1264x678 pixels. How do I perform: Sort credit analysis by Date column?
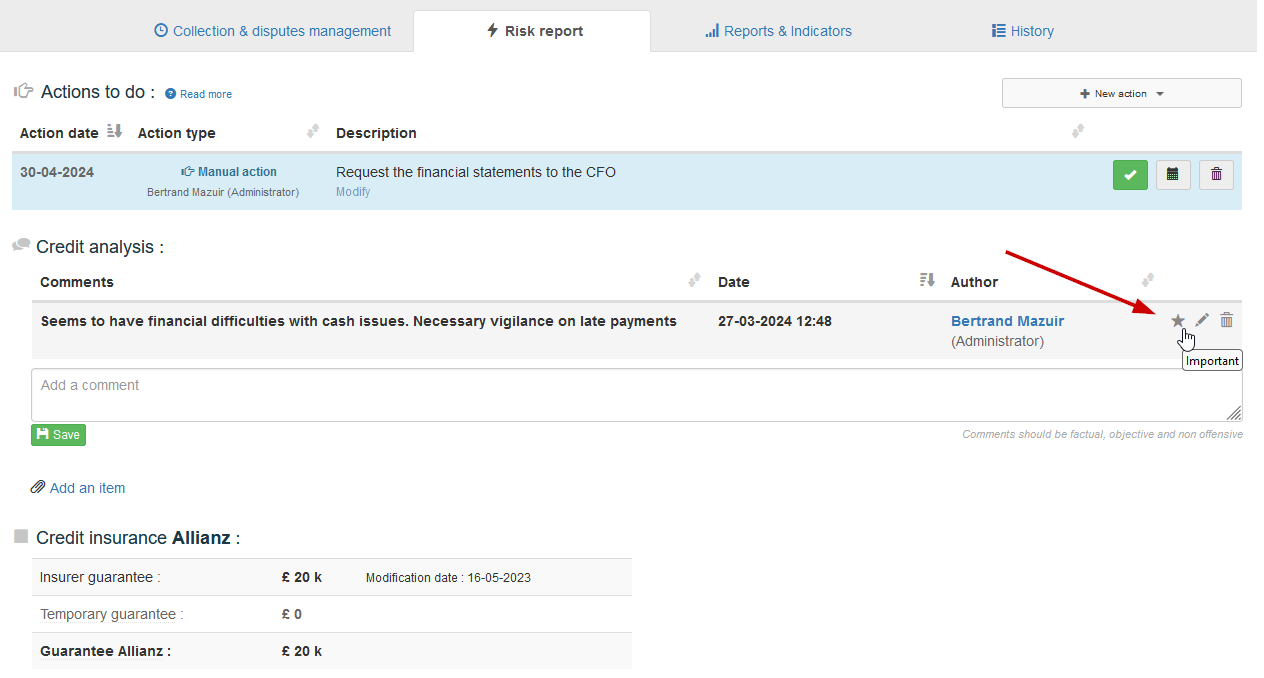pyautogui.click(x=926, y=281)
